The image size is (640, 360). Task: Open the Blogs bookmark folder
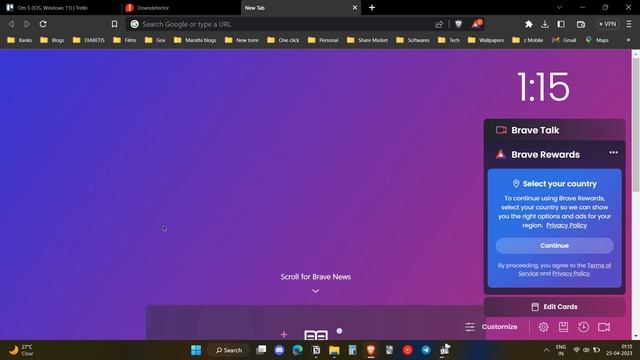click(x=52, y=40)
